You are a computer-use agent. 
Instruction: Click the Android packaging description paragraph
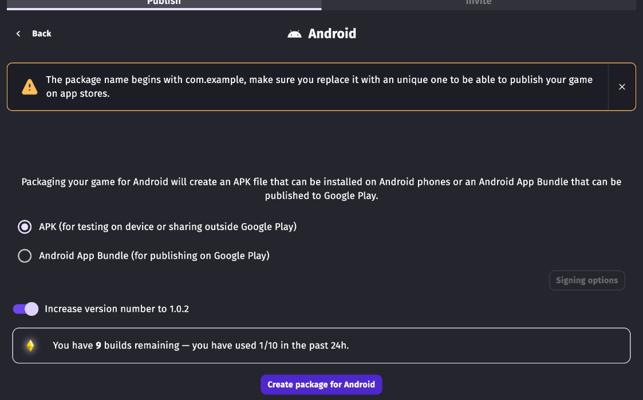[x=321, y=188]
